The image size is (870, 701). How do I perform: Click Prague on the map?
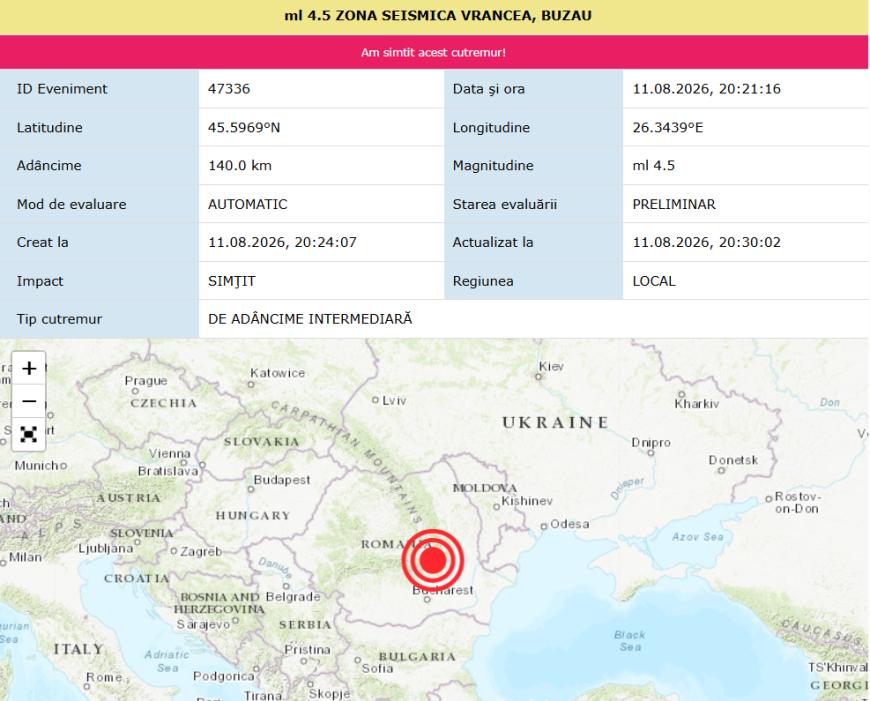146,381
